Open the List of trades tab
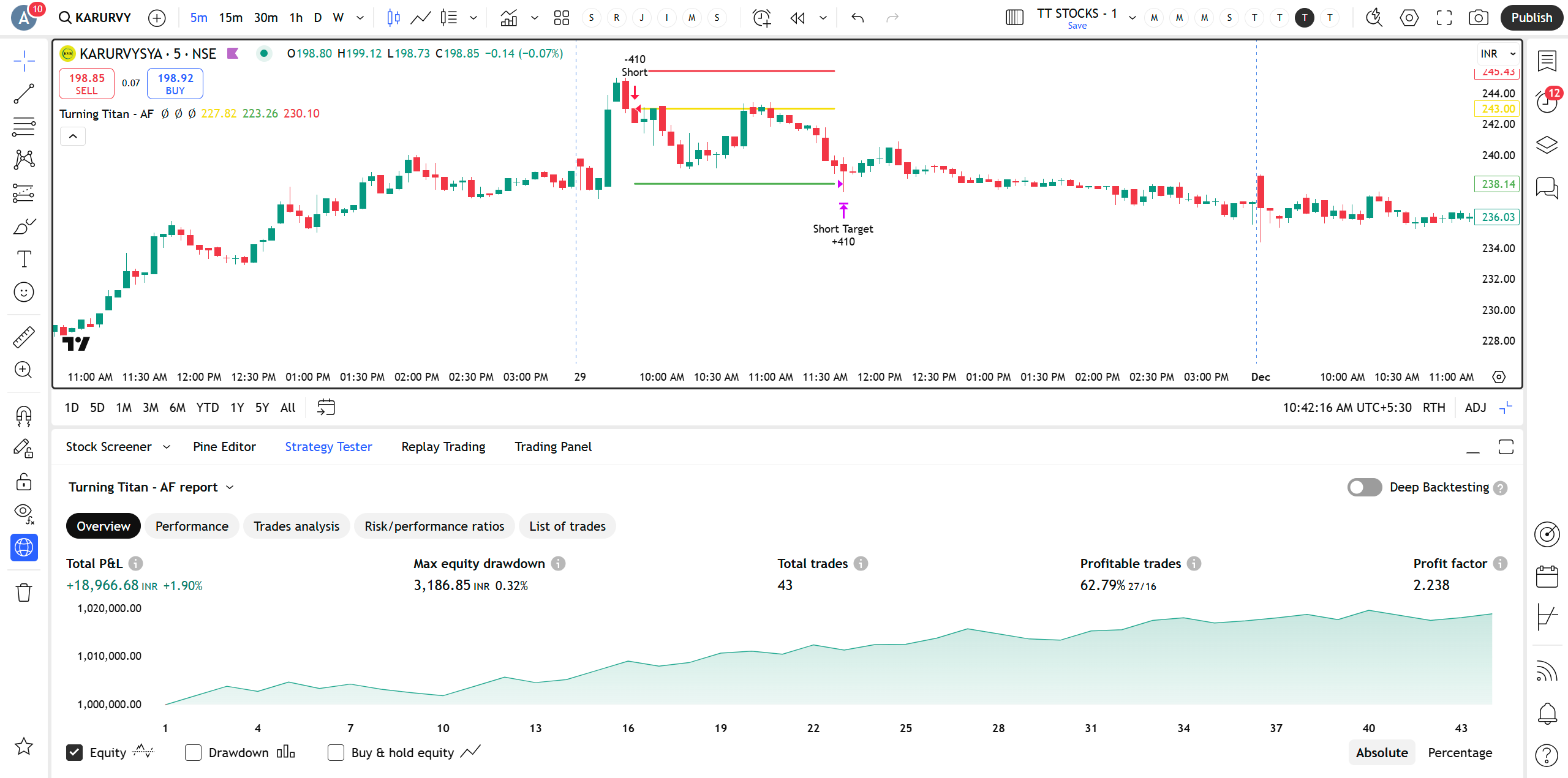This screenshot has width=1568, height=778. coord(567,526)
